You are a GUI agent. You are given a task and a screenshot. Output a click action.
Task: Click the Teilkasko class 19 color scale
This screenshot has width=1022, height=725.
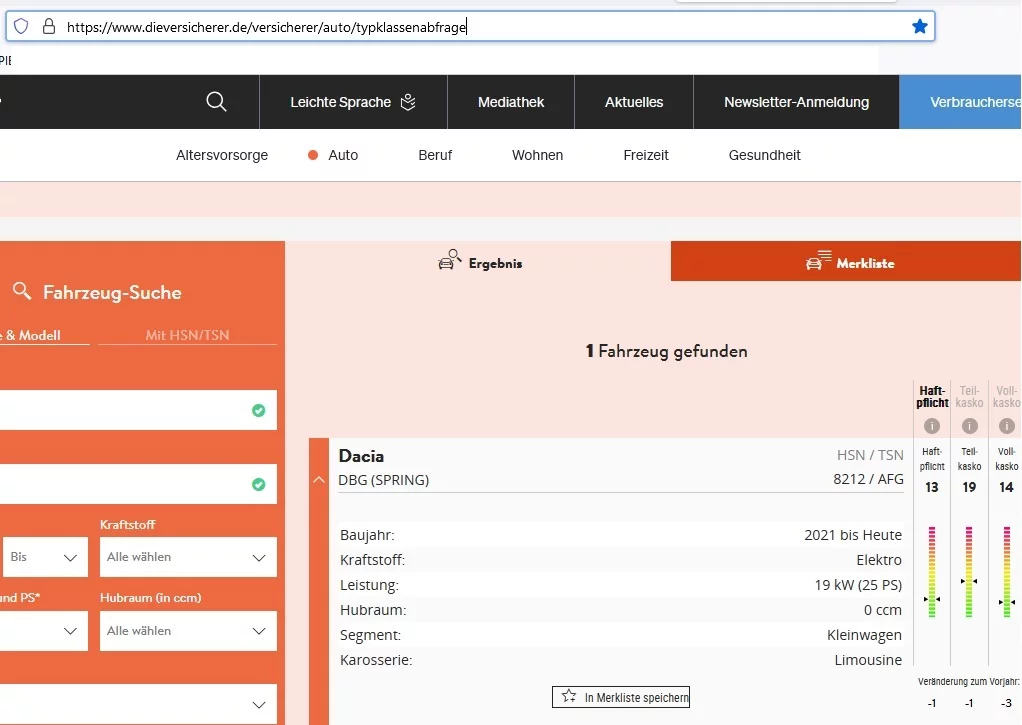pyautogui.click(x=969, y=572)
